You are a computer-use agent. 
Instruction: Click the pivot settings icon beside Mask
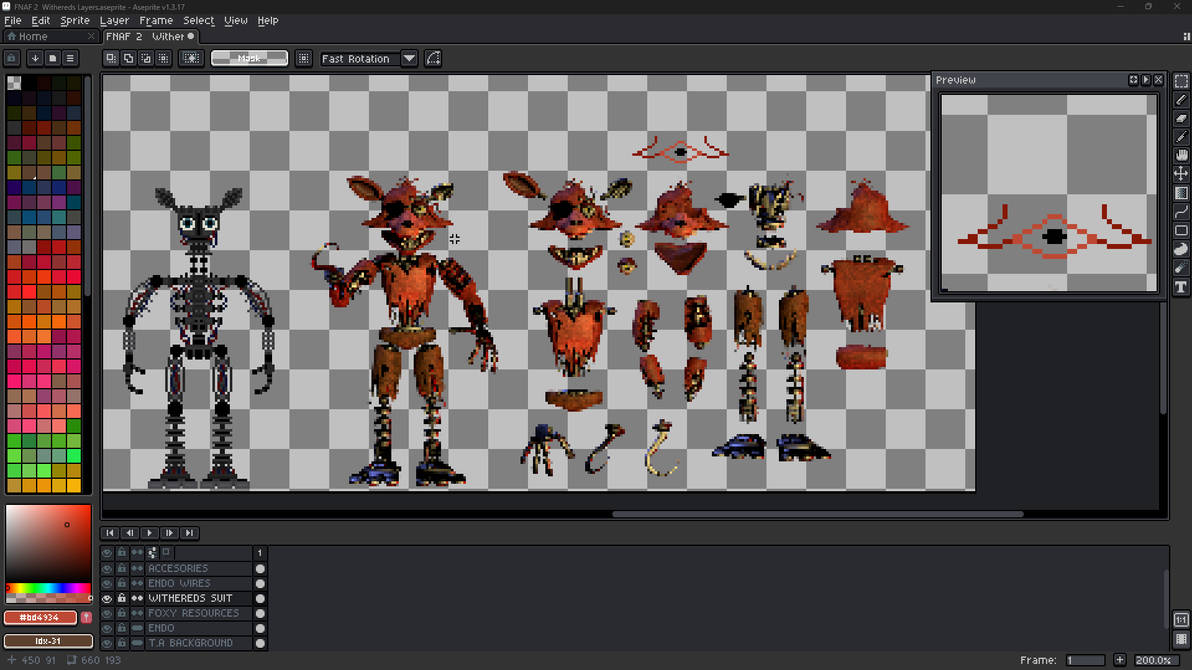point(303,58)
